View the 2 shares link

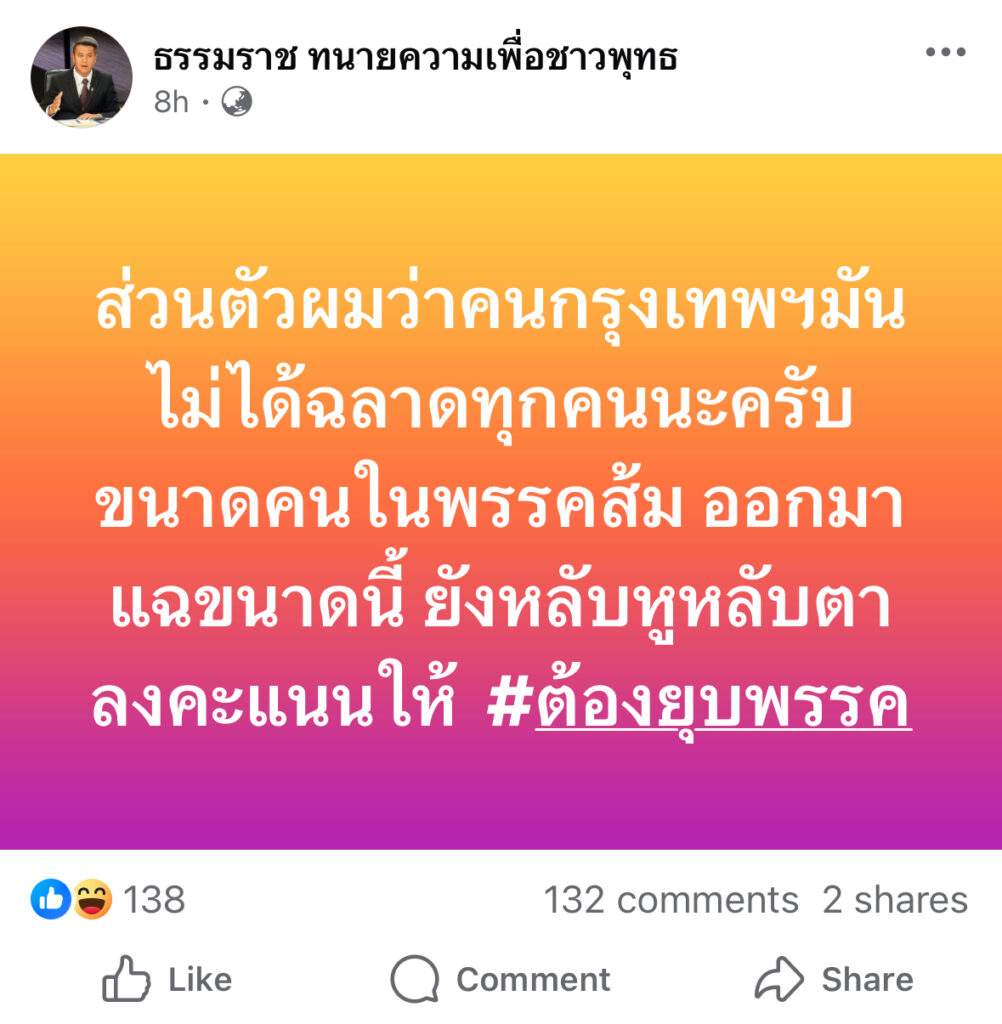pyautogui.click(x=895, y=900)
